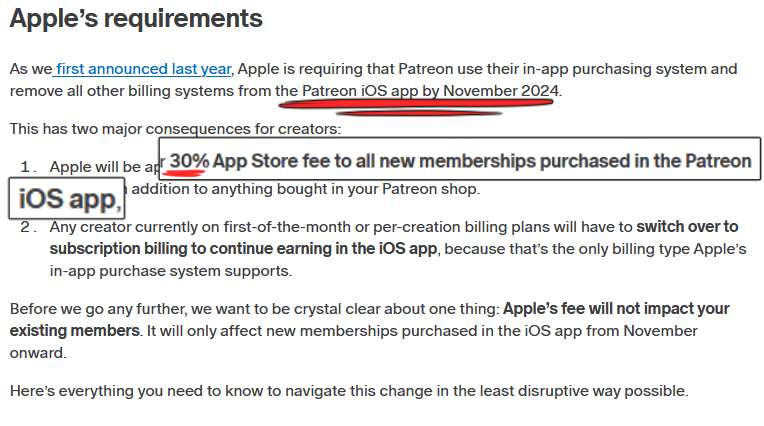
Task: Open the "first announced last year" link
Action: [144, 69]
